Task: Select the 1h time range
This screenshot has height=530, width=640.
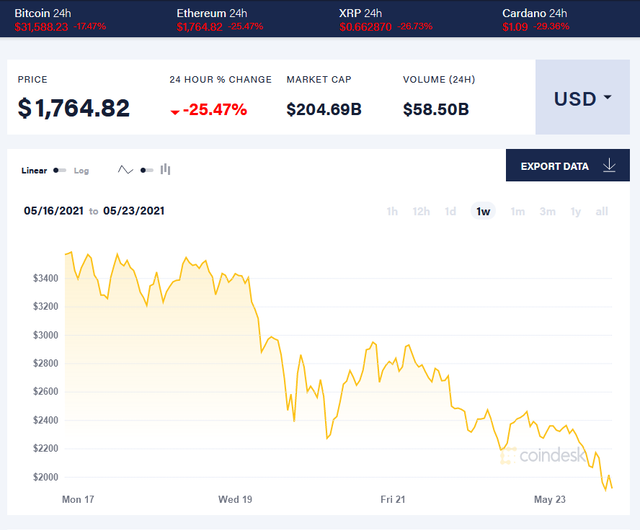Action: point(392,212)
